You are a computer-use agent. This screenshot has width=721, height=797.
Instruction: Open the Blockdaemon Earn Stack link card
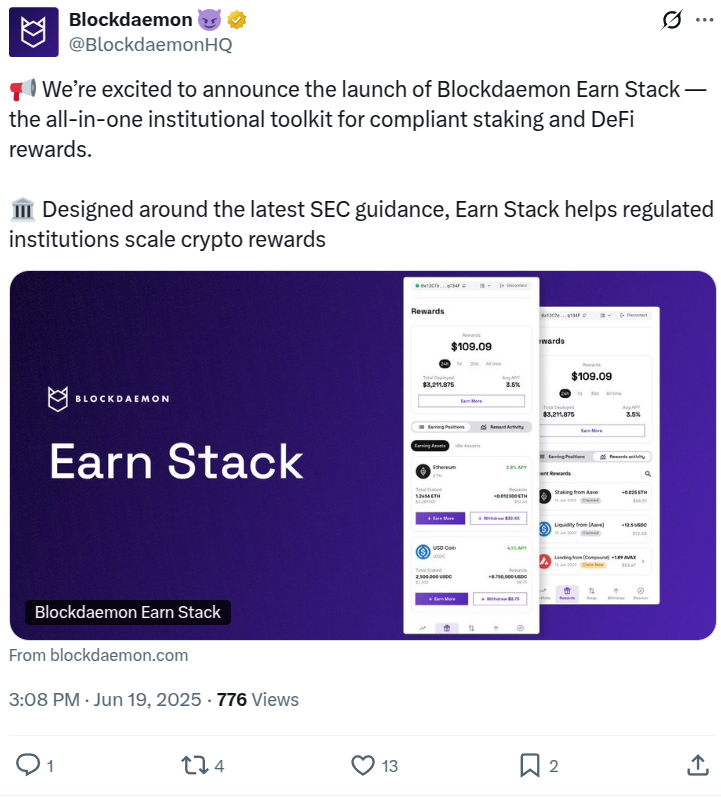pyautogui.click(x=363, y=455)
